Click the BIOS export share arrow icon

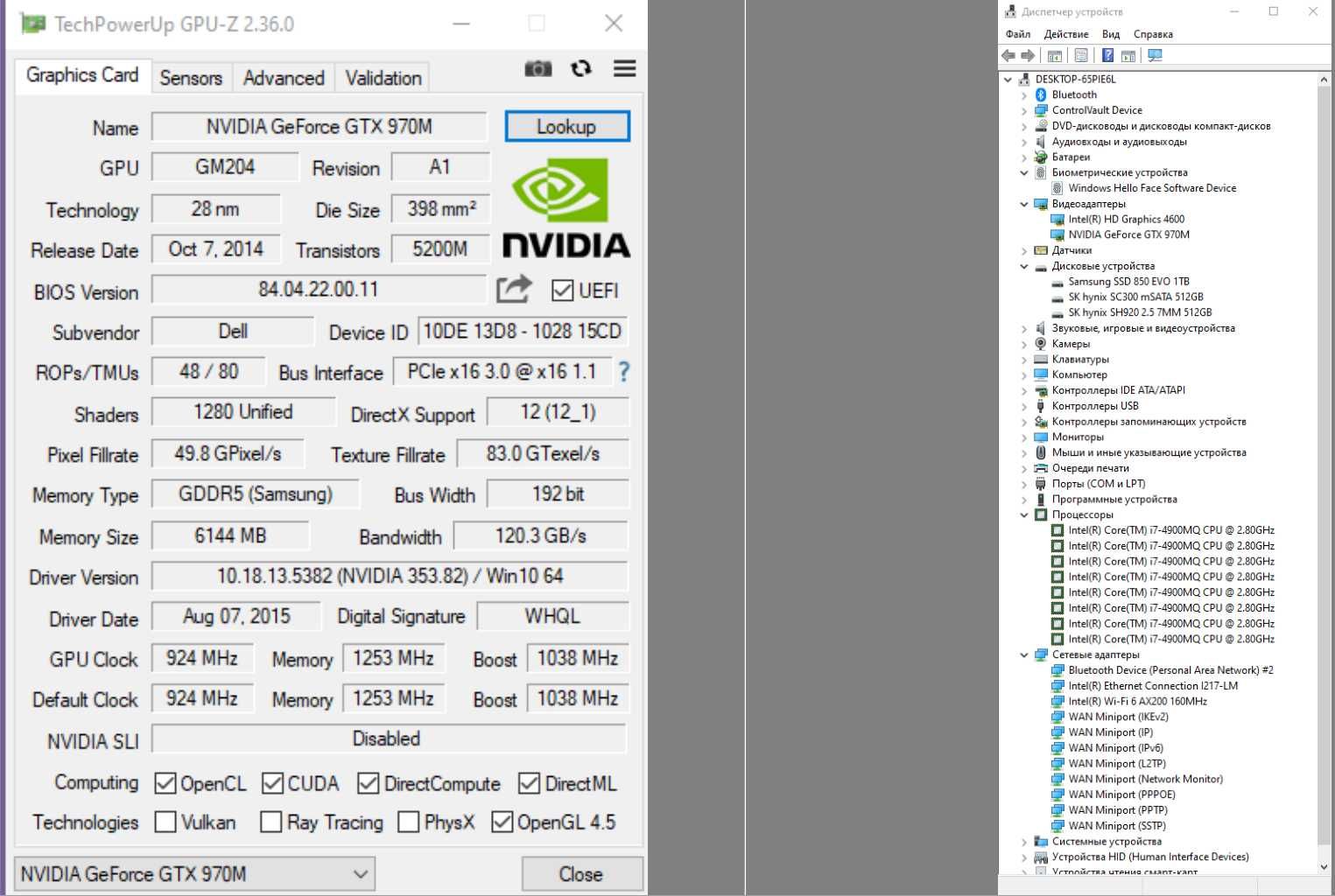point(514,290)
